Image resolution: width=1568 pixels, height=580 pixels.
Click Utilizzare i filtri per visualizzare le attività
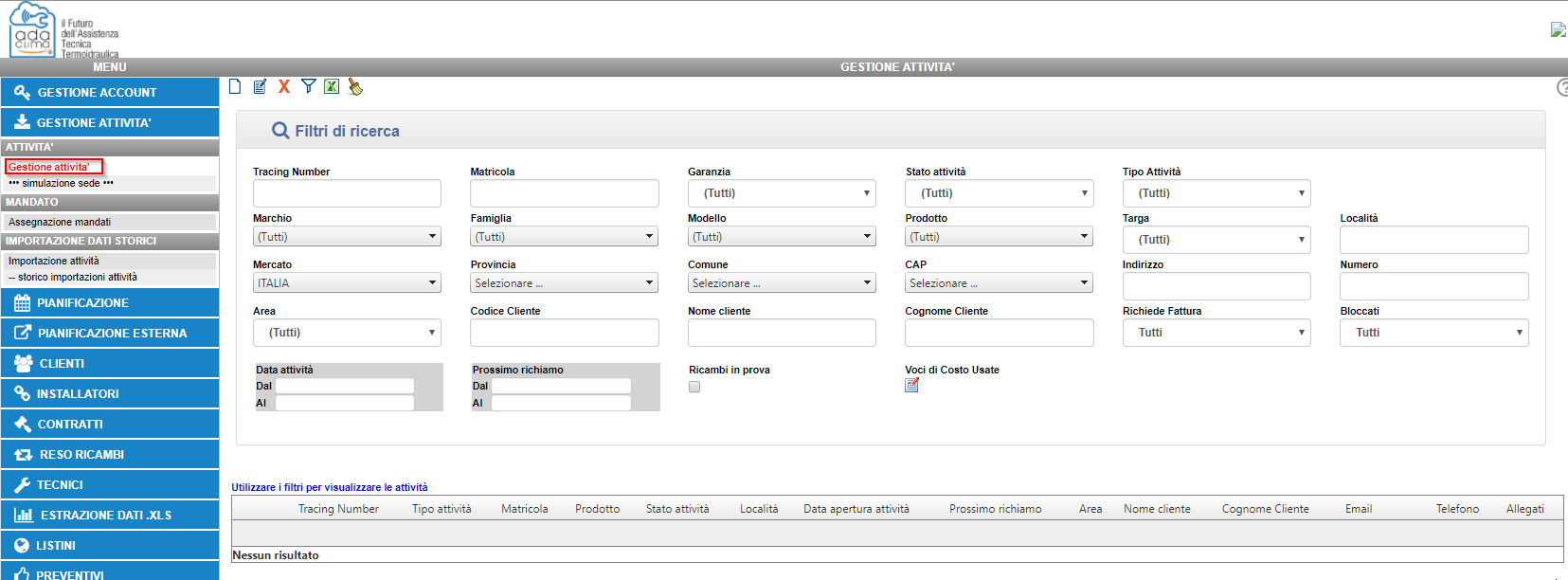pos(330,487)
